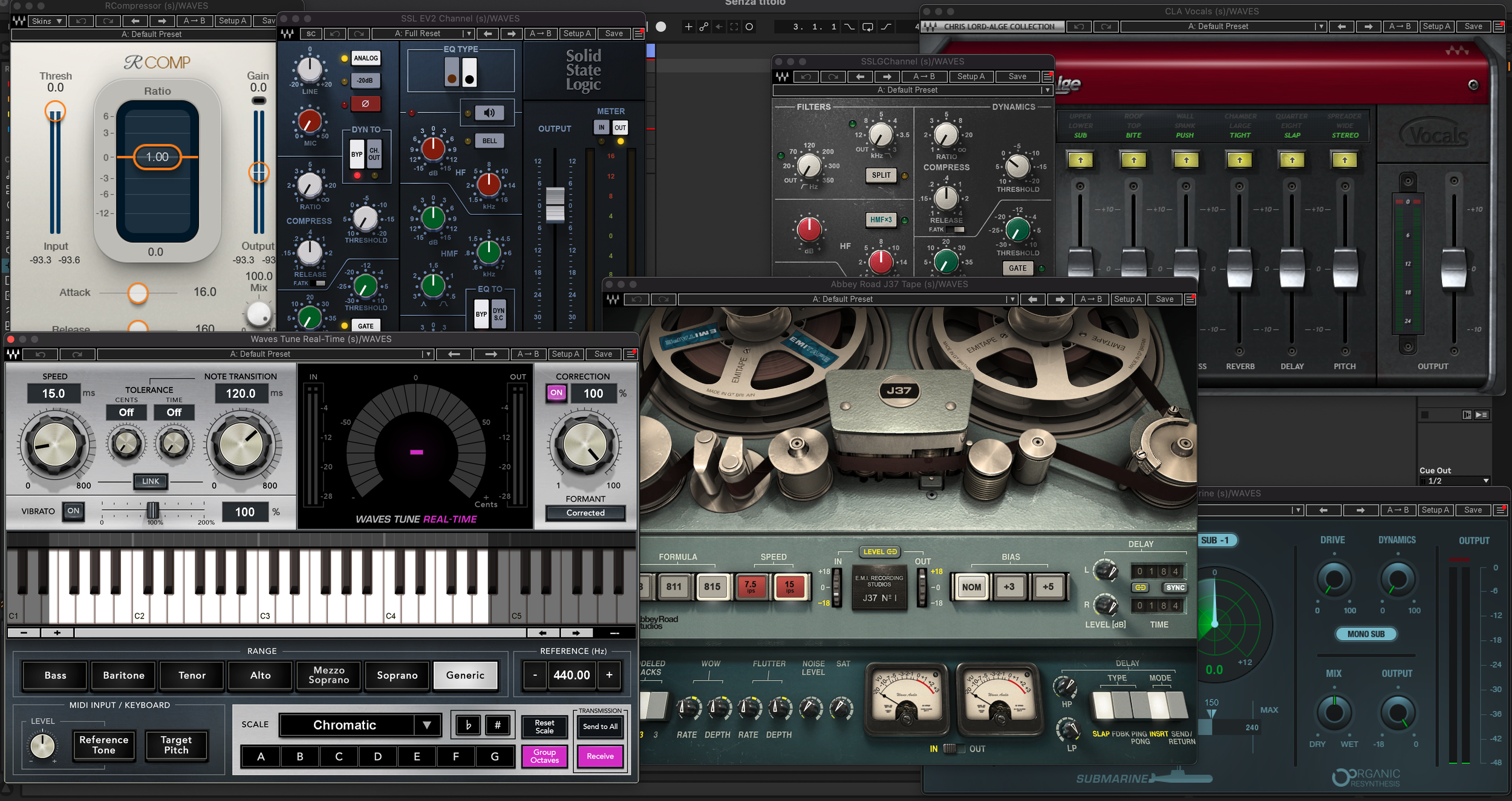This screenshot has width=1512, height=801.
Task: Toggle SPLIT filter button in SSLGChannel
Action: [881, 175]
